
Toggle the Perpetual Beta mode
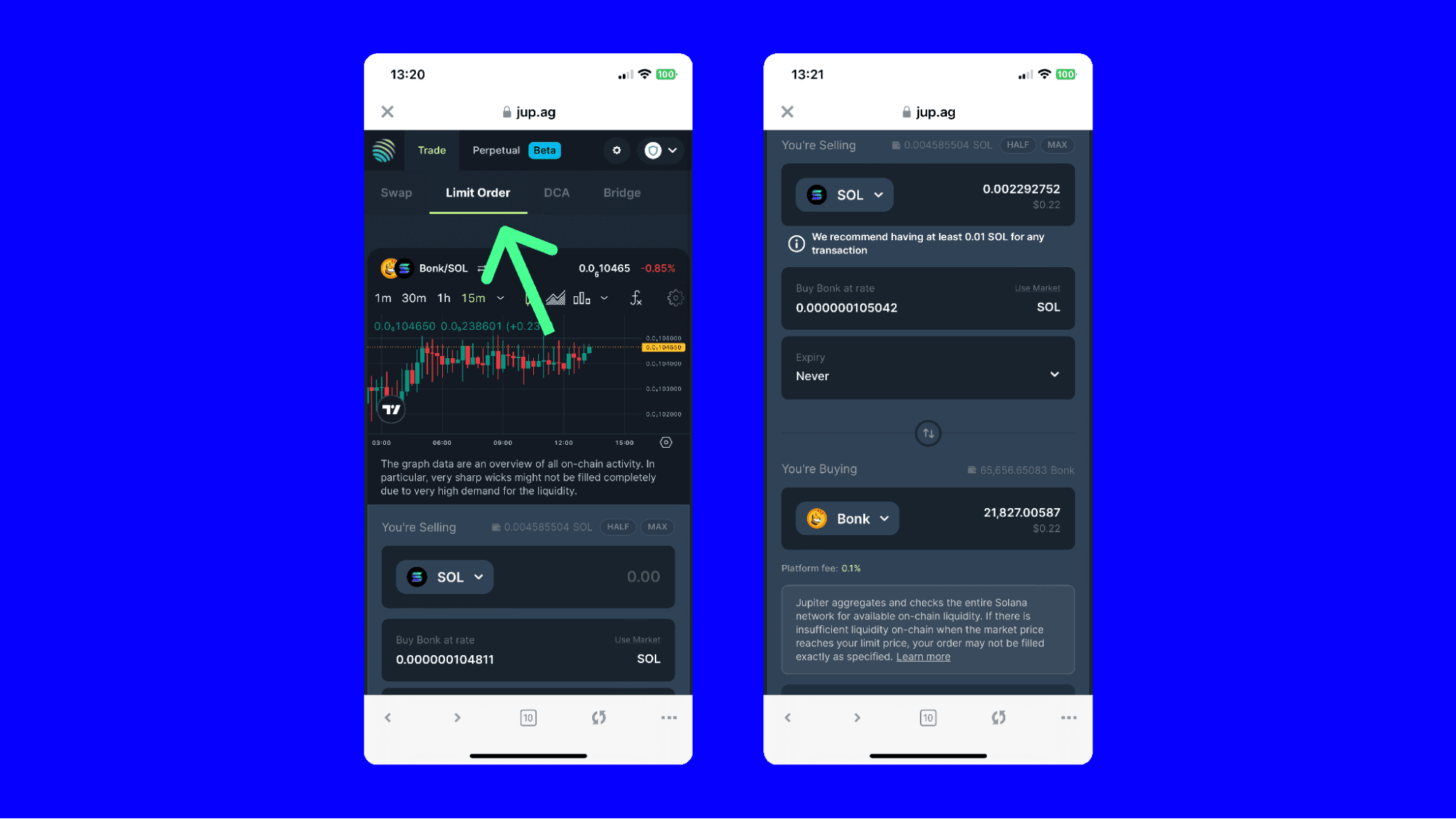[514, 150]
